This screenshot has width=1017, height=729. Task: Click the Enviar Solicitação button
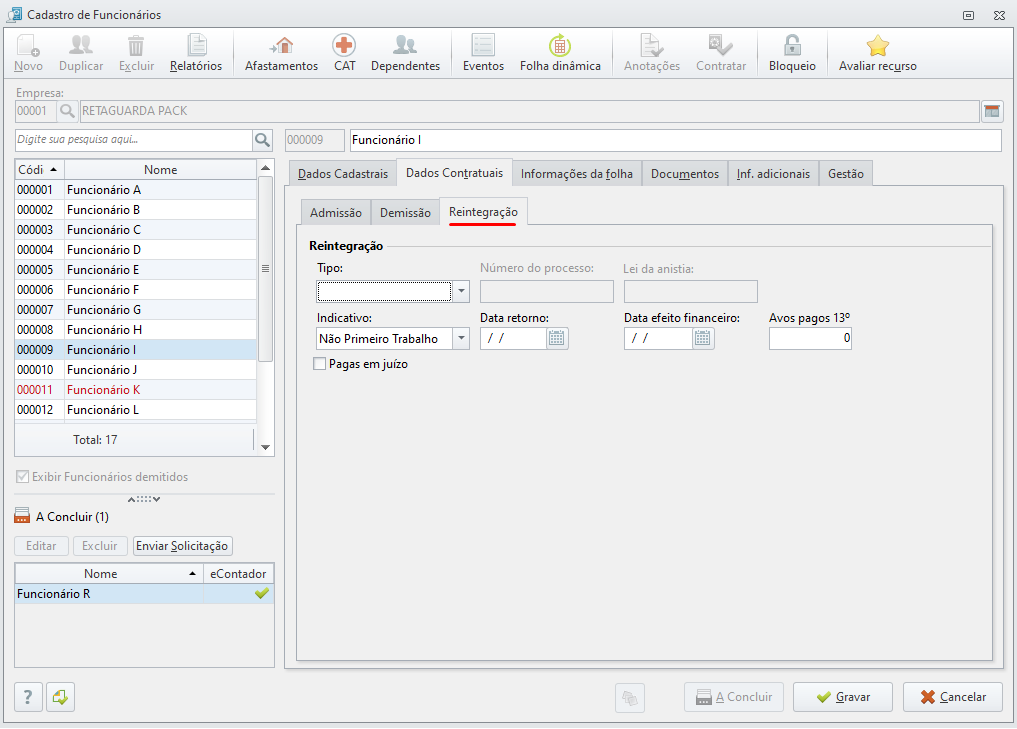182,546
